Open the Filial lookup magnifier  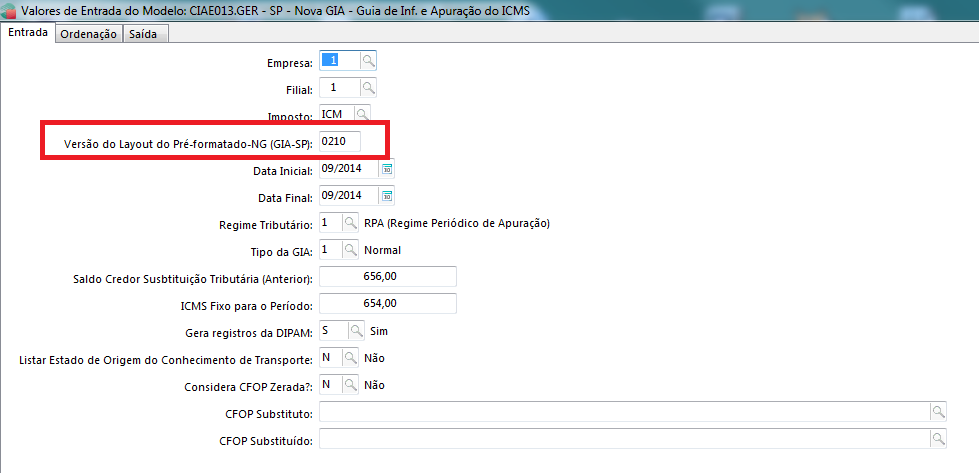pos(368,88)
